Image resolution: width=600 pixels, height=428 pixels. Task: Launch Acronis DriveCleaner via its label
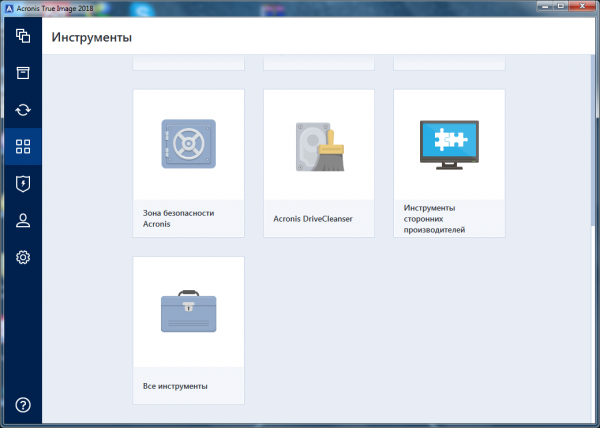[x=313, y=218]
